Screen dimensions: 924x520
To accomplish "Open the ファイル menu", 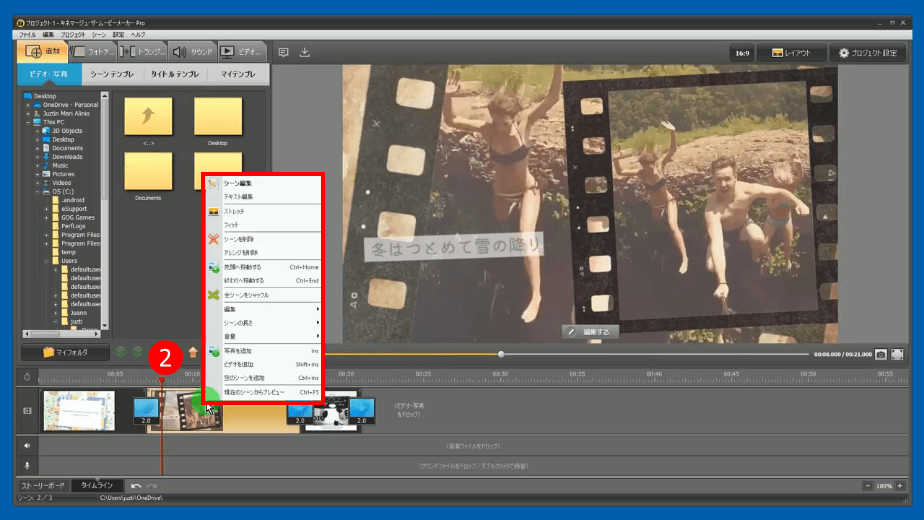I will tap(27, 34).
